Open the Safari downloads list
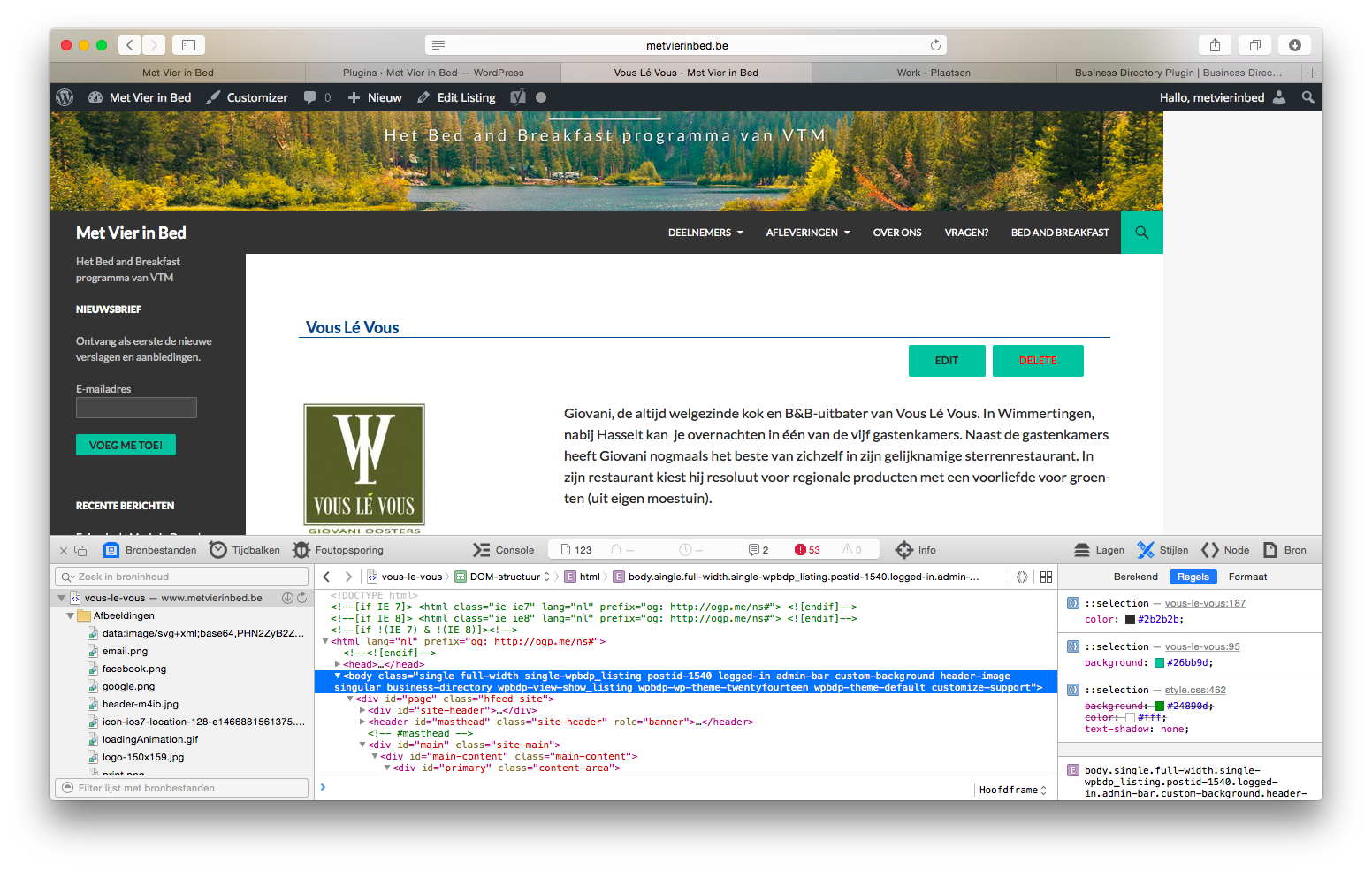The image size is (1372, 871). pyautogui.click(x=1294, y=45)
